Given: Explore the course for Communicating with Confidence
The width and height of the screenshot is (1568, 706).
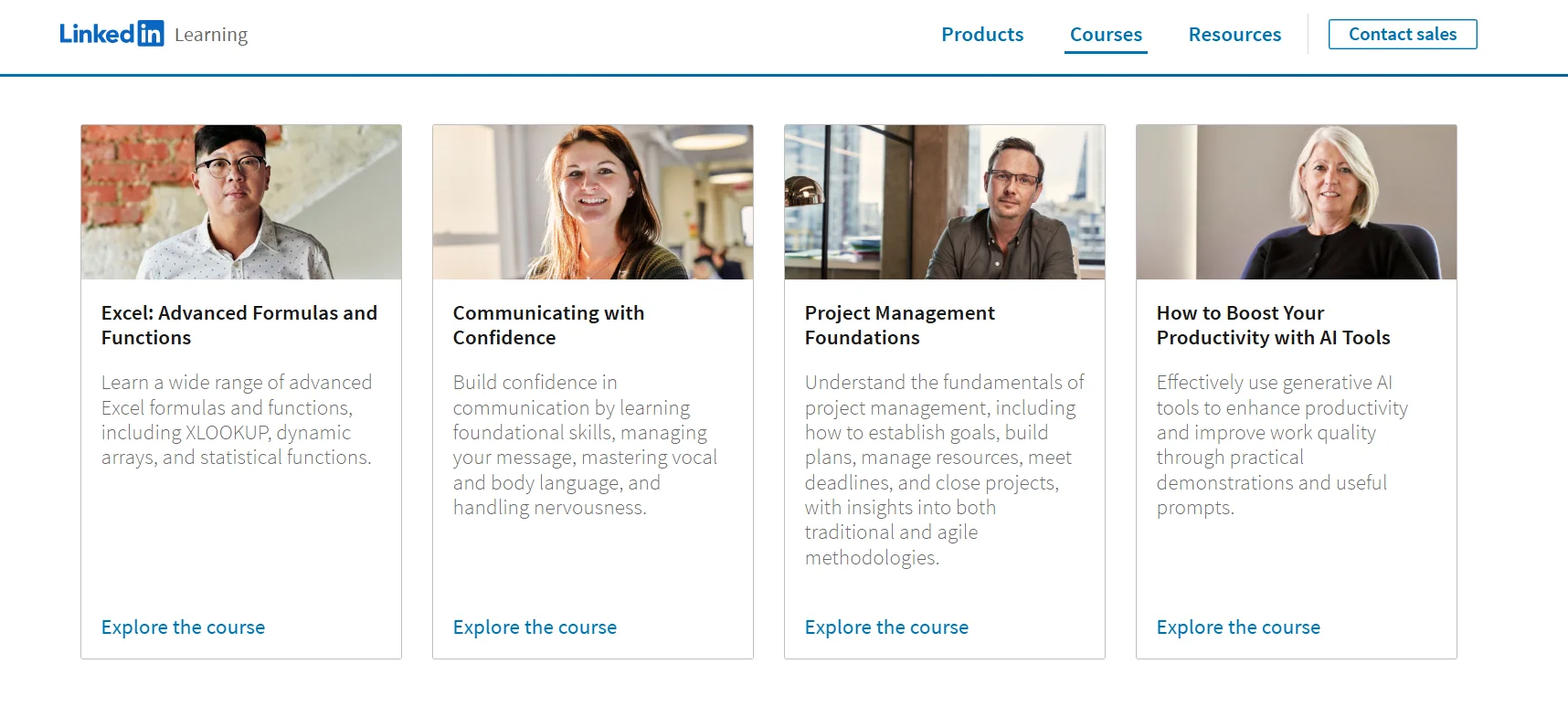Looking at the screenshot, I should coord(535,627).
